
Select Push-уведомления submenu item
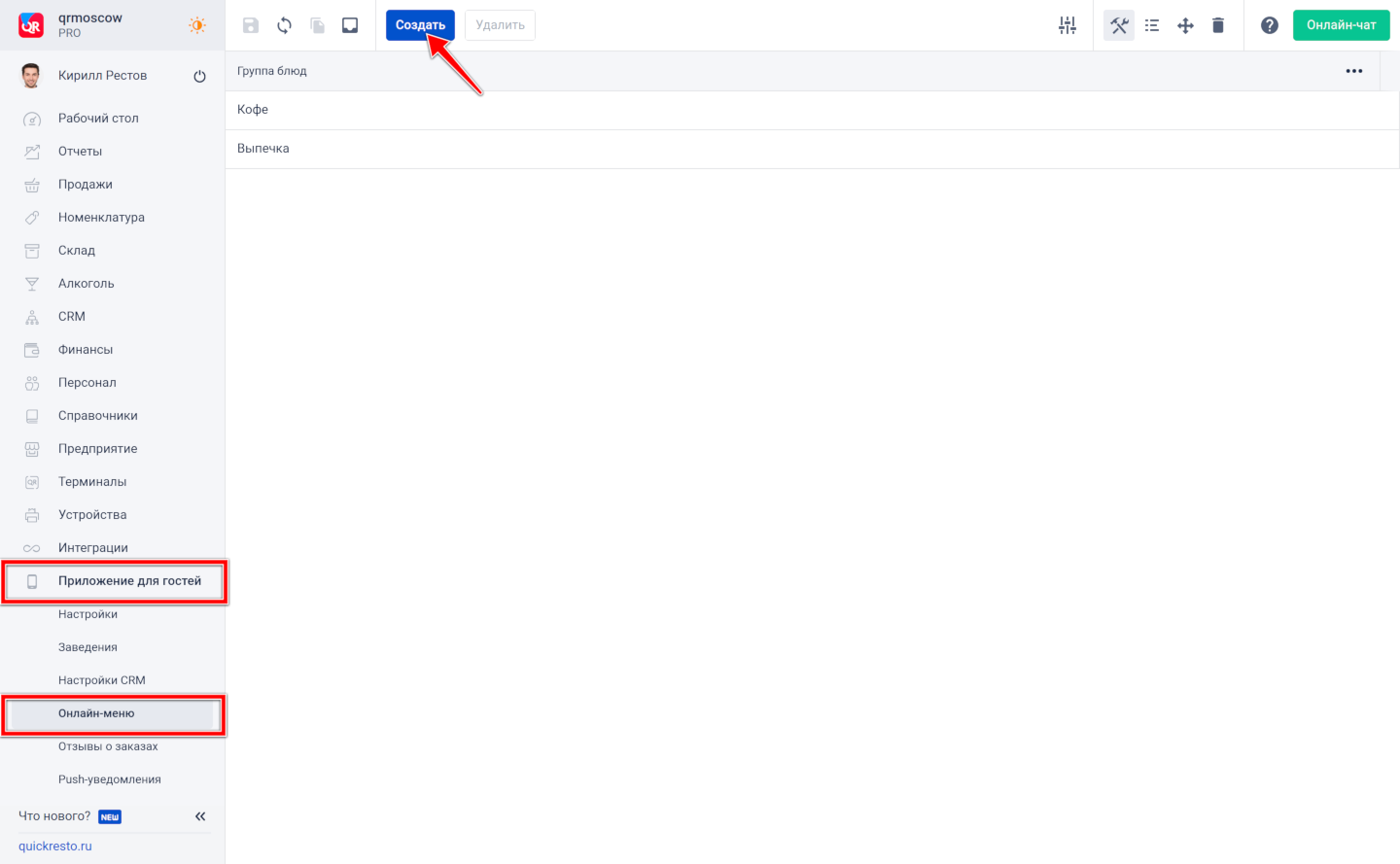click(110, 779)
